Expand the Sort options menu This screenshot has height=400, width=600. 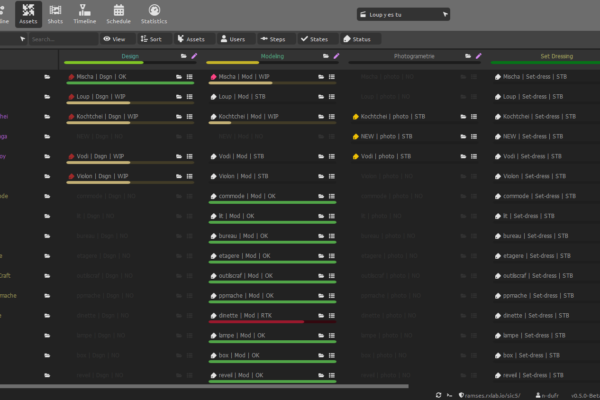[x=151, y=39]
